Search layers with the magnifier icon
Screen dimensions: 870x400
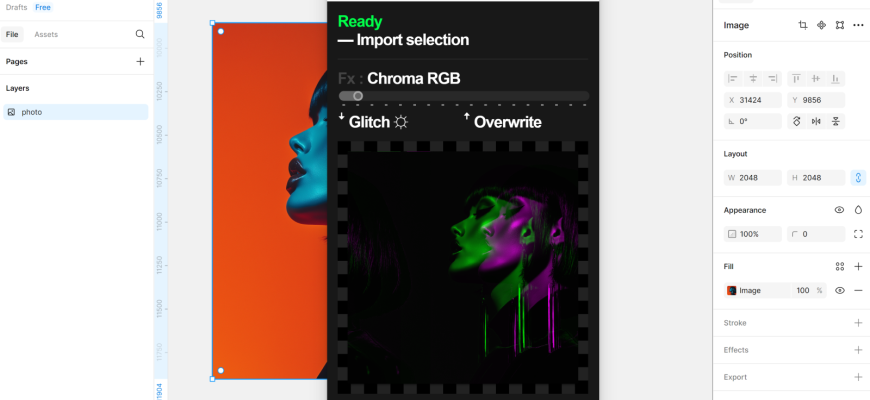tap(140, 34)
